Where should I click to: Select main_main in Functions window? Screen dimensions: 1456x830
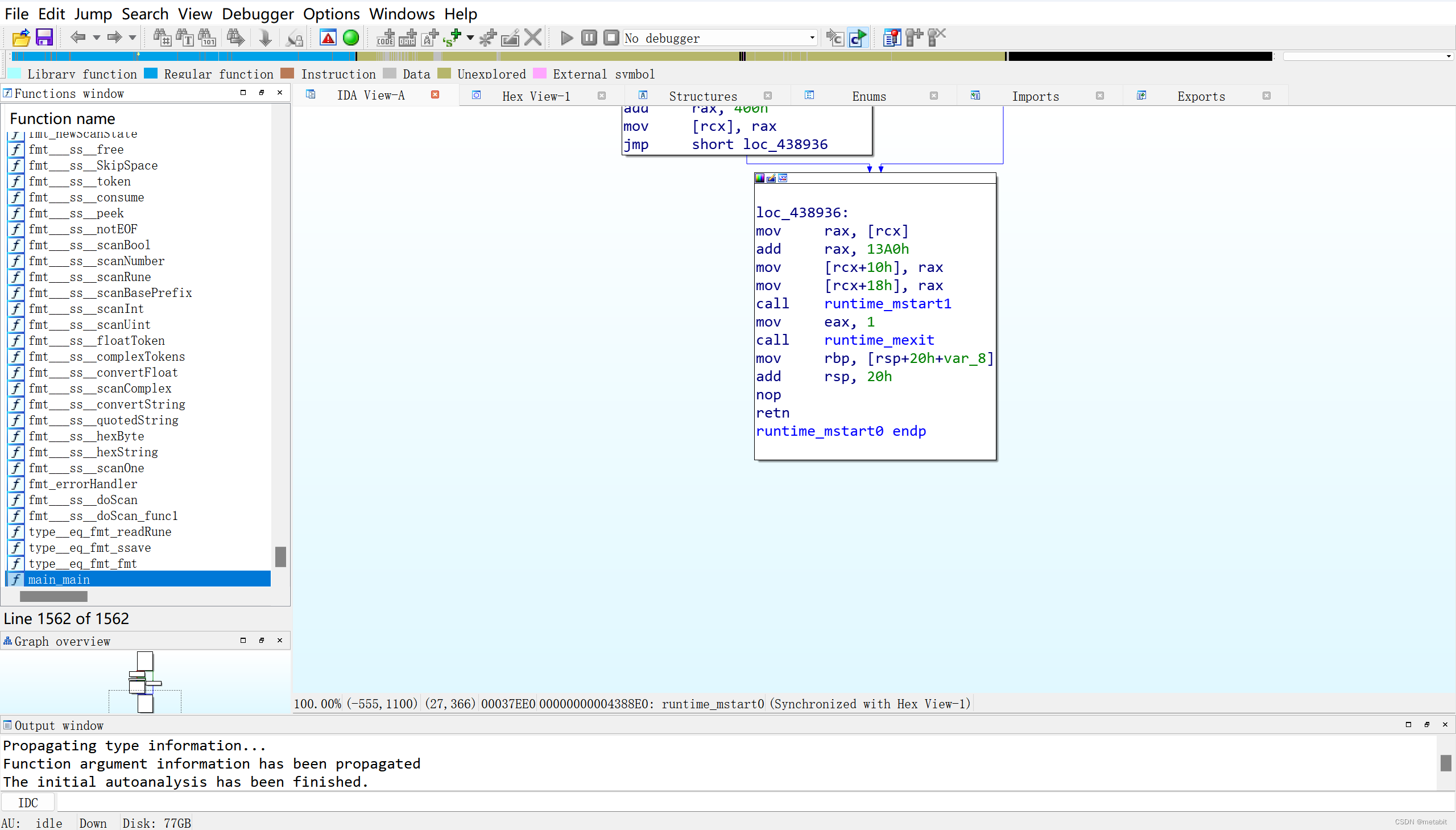[x=138, y=579]
